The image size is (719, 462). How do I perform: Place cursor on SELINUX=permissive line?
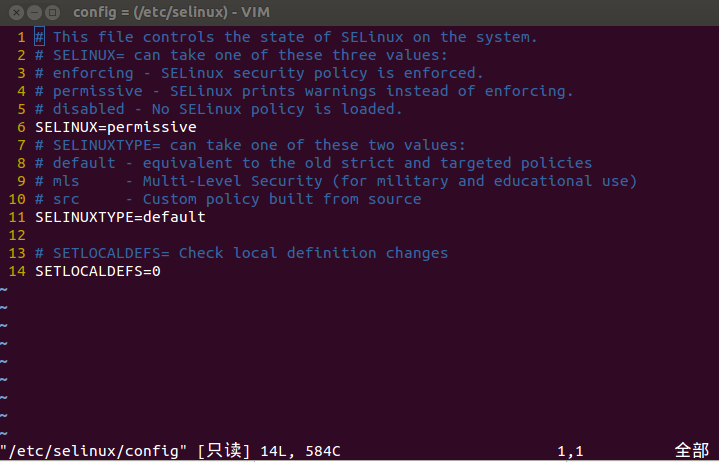[x=116, y=127]
